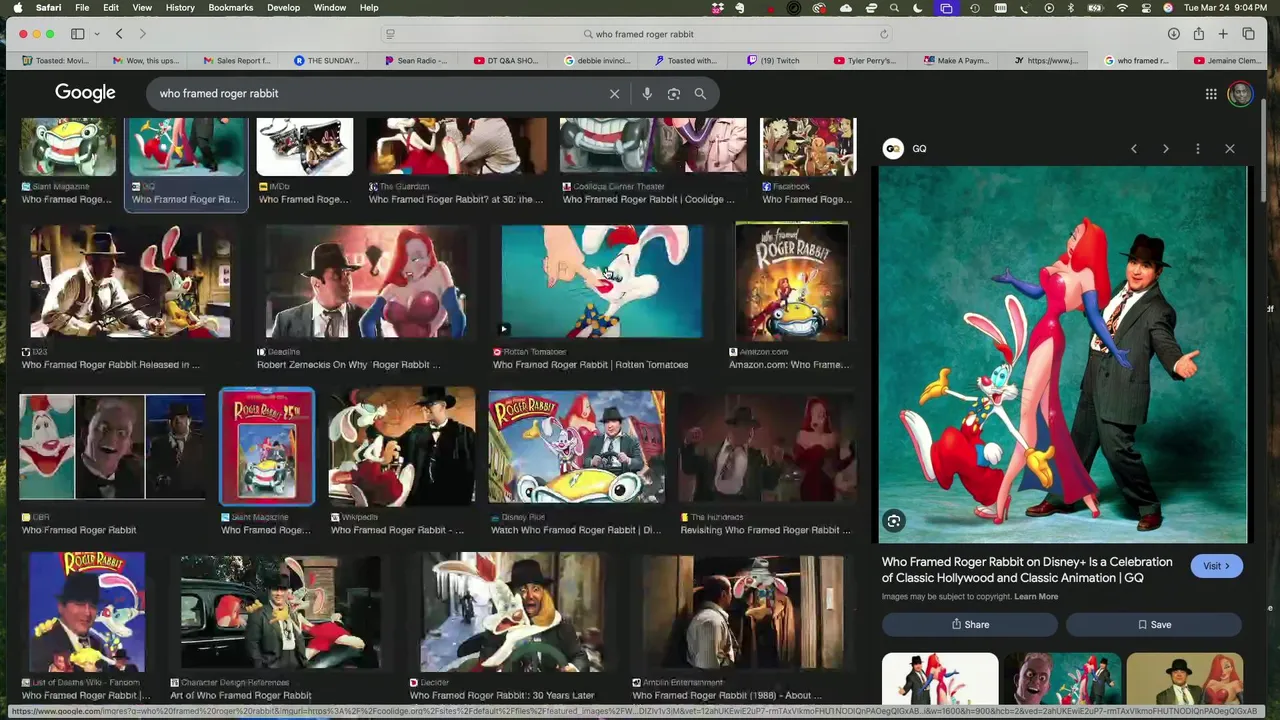Open the sidebar tab group dropdown arrow
Screen dimensions: 1280x720
(97, 34)
